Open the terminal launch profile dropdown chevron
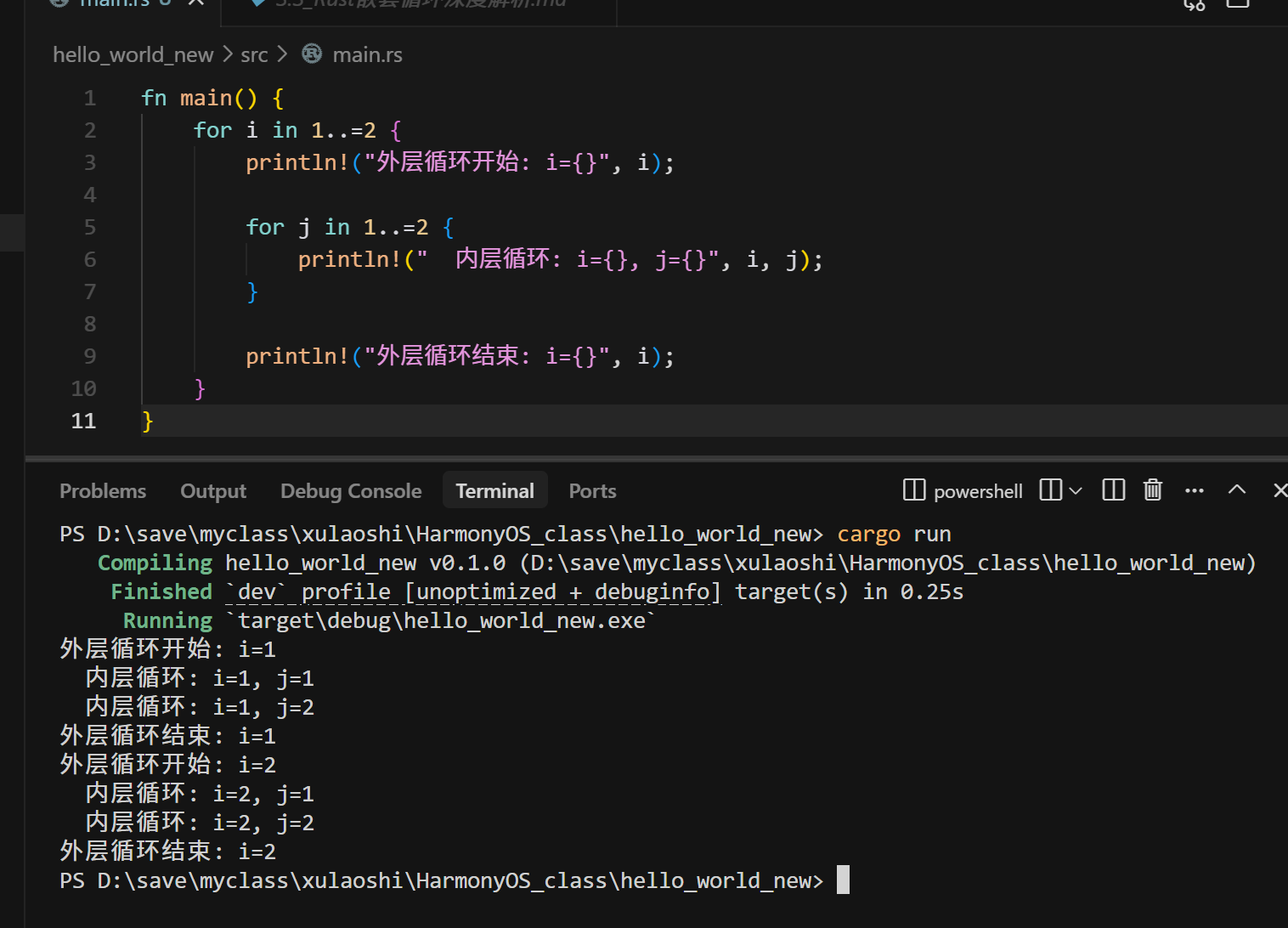 pyautogui.click(x=1076, y=491)
